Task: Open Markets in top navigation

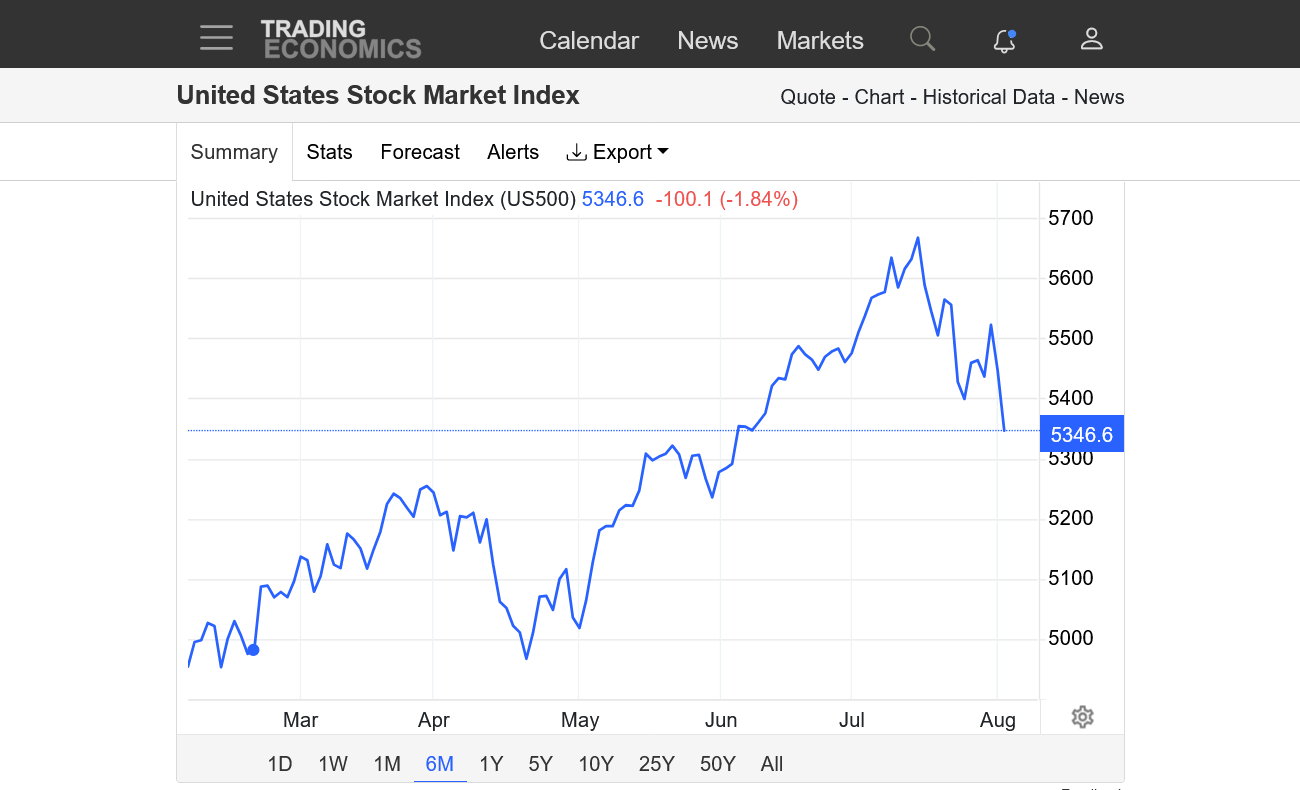Action: pos(820,40)
